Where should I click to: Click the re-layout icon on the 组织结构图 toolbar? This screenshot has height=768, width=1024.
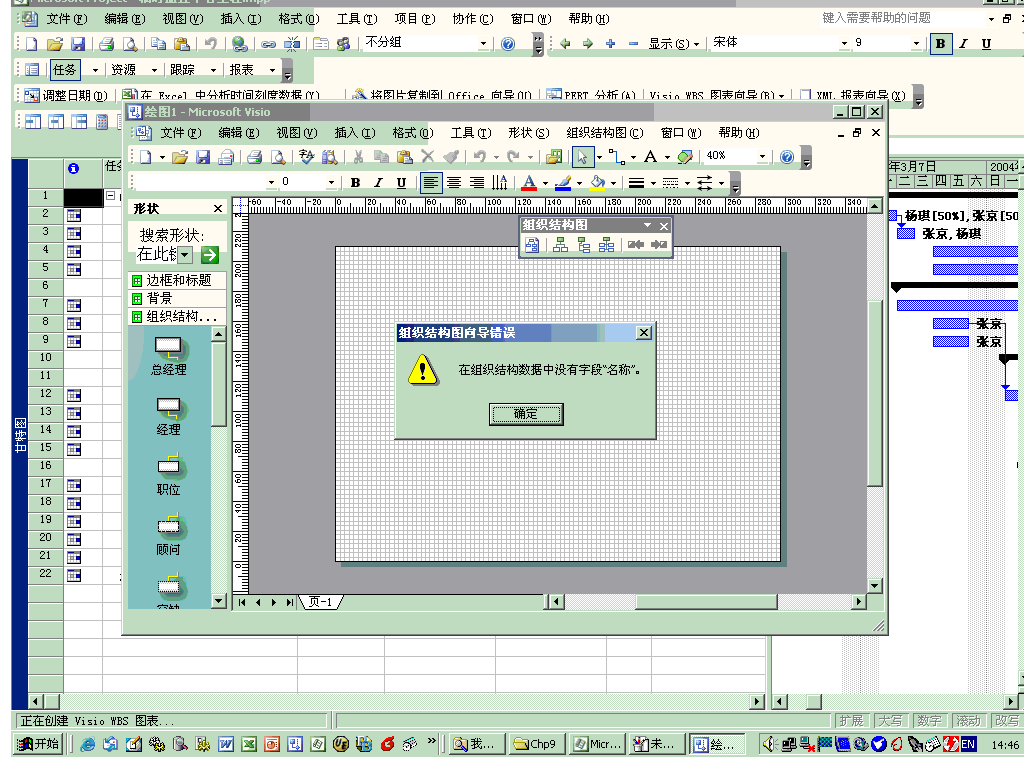point(532,245)
